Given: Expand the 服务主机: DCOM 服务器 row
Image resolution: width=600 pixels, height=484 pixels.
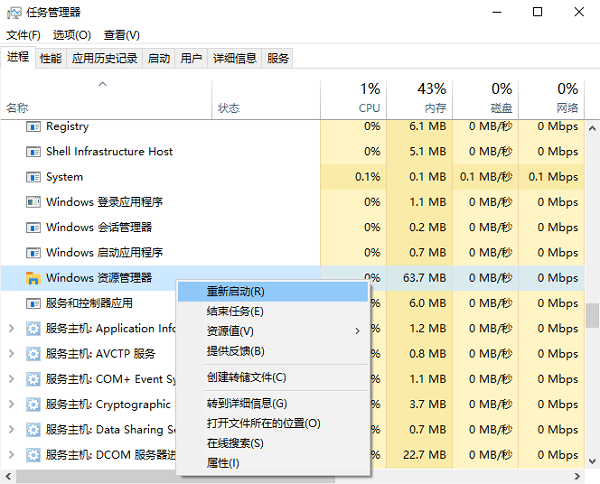Looking at the screenshot, I should [x=11, y=454].
